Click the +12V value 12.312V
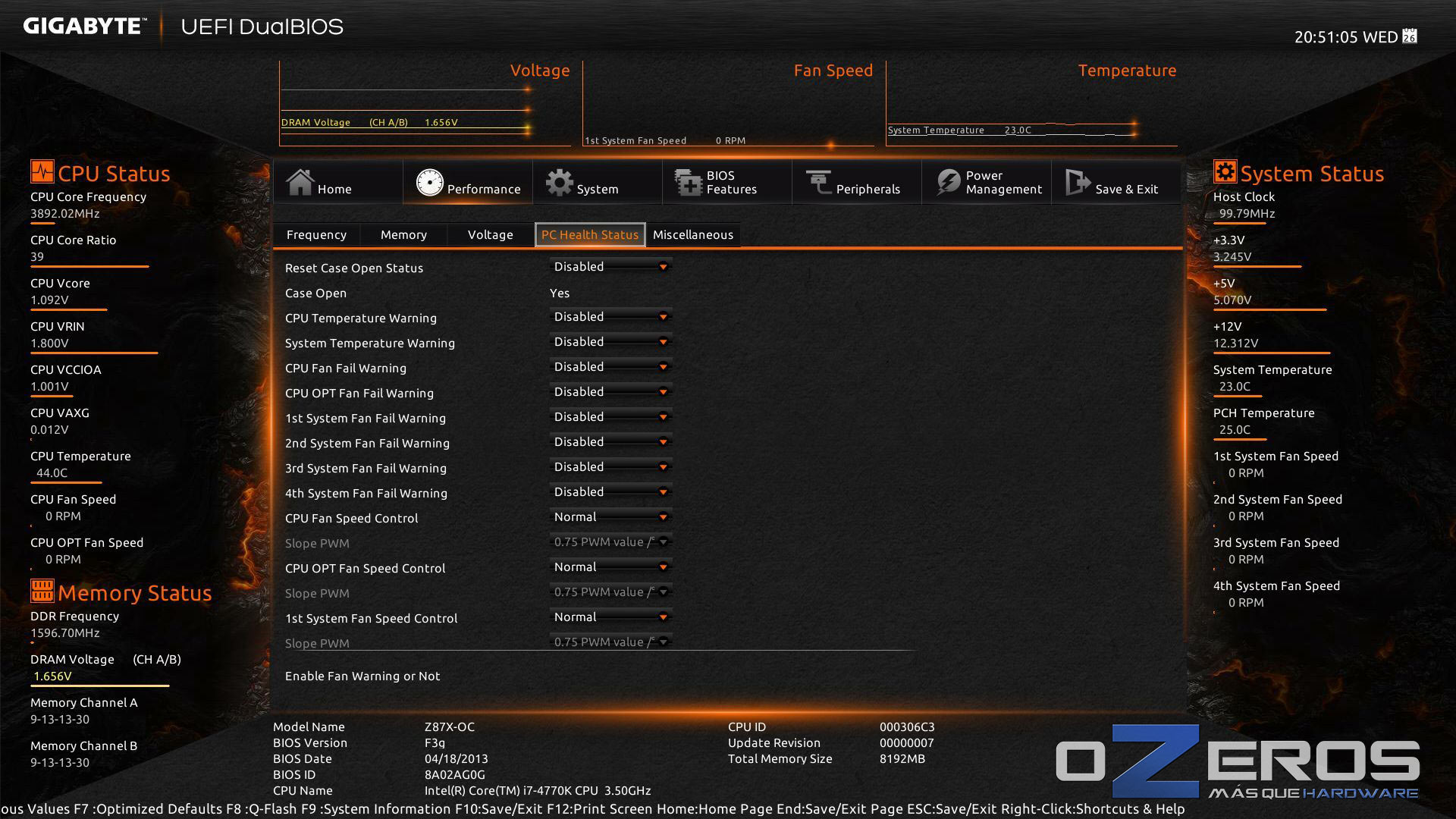 point(1235,344)
